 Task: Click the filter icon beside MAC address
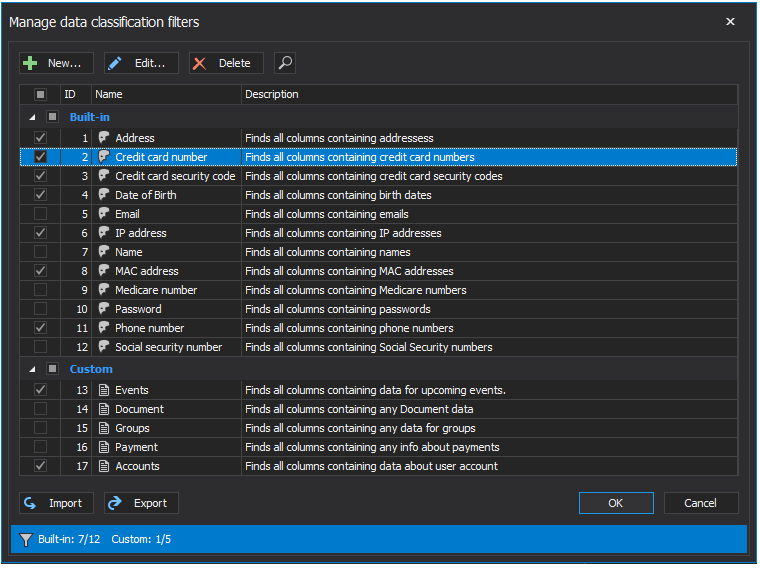click(104, 270)
